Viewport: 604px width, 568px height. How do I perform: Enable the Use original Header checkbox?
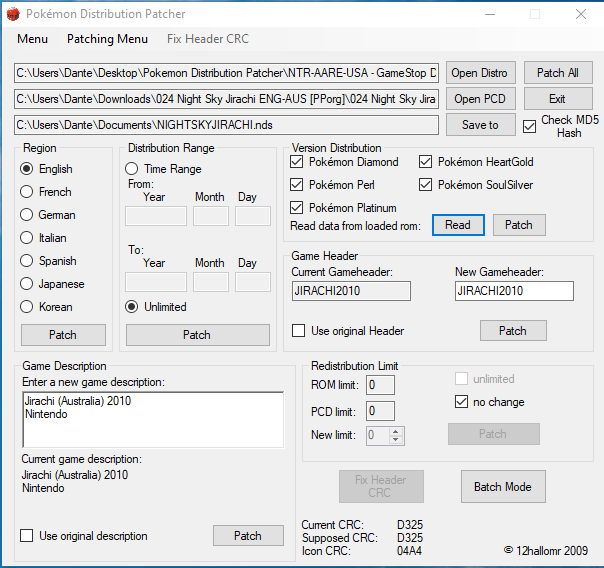299,331
